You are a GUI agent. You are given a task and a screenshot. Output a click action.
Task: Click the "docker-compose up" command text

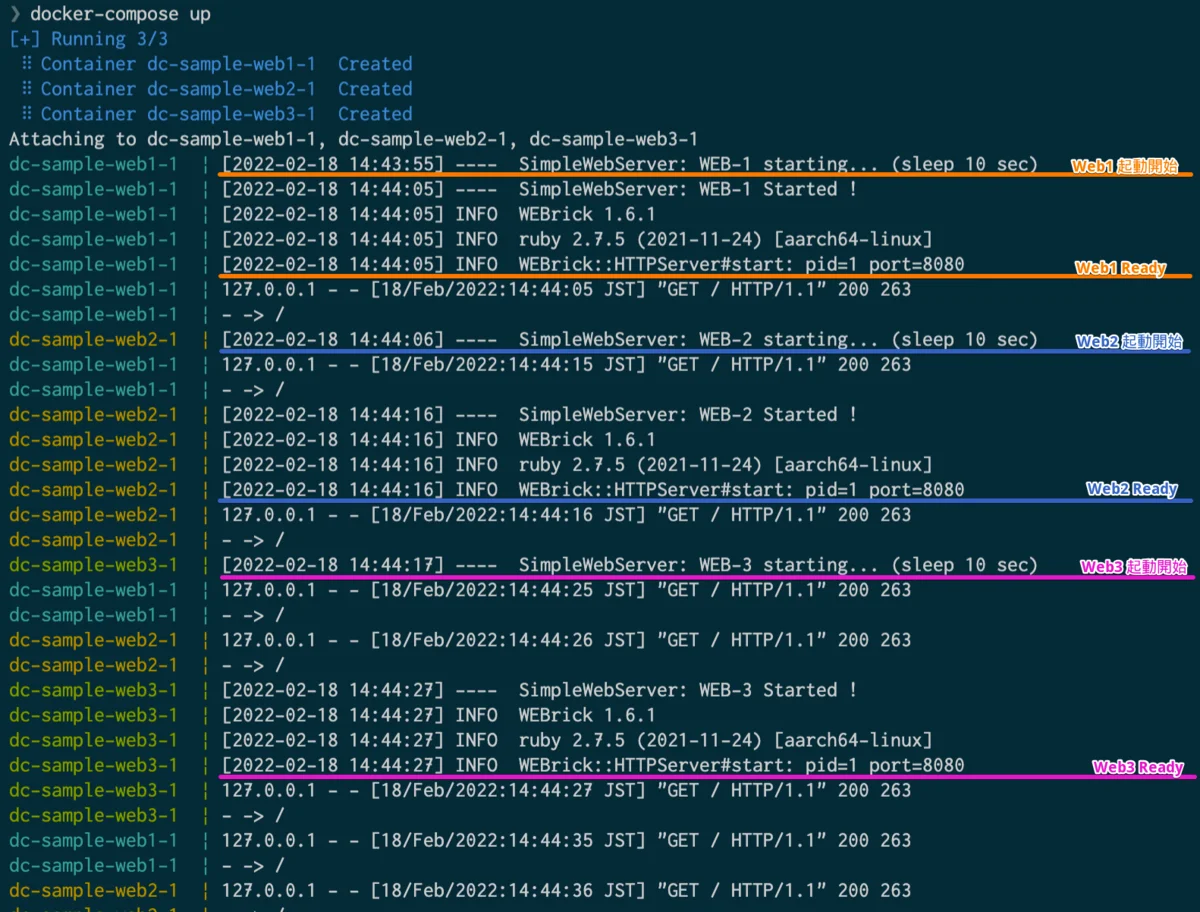120,14
